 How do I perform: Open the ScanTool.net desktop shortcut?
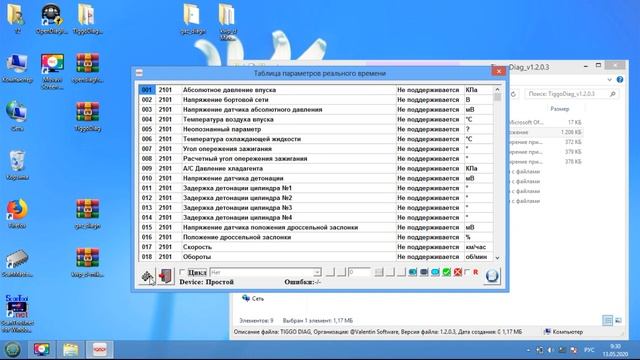(17, 313)
